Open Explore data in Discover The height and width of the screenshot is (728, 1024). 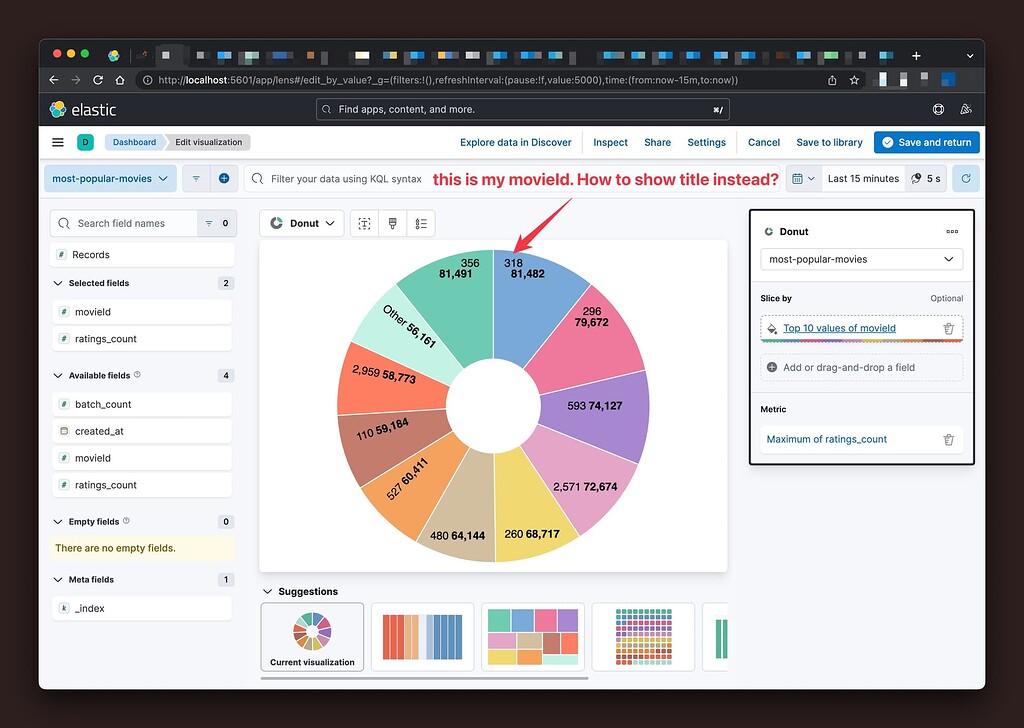click(515, 142)
